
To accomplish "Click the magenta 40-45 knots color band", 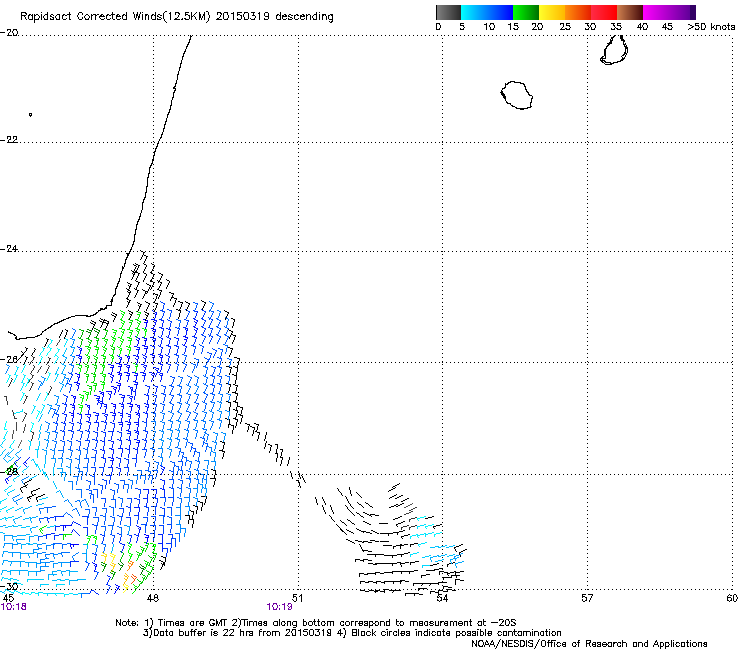I will 656,12.
